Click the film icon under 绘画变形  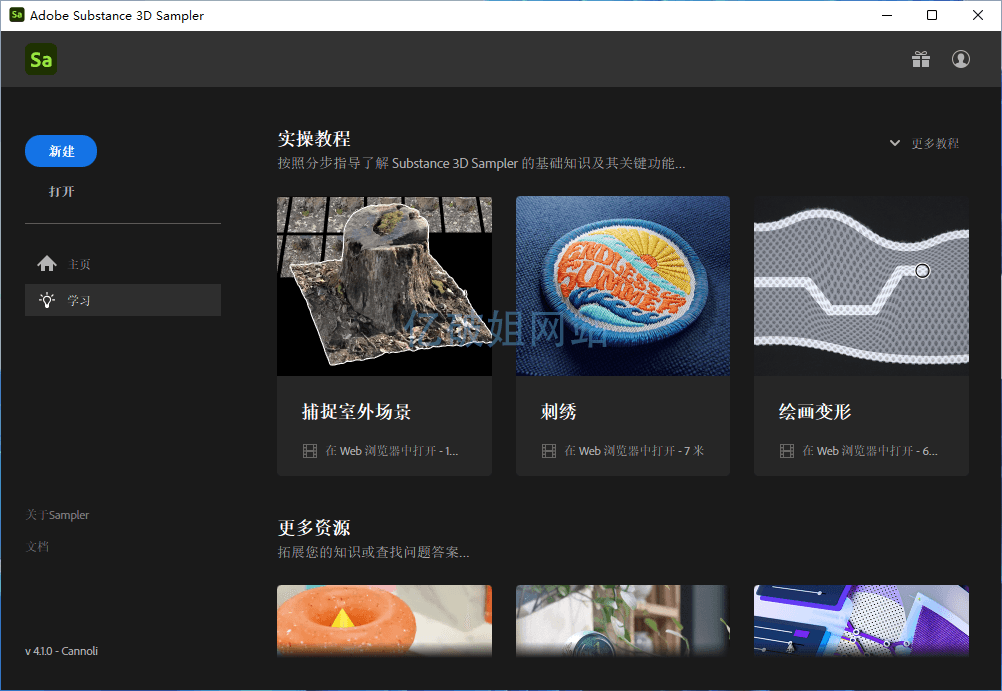(787, 451)
